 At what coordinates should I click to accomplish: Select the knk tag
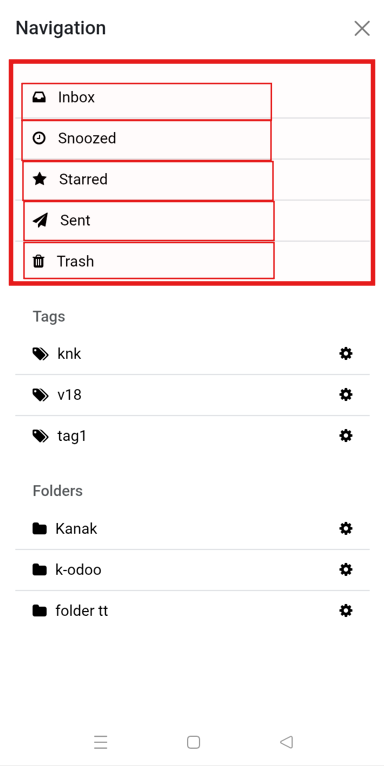(x=192, y=354)
